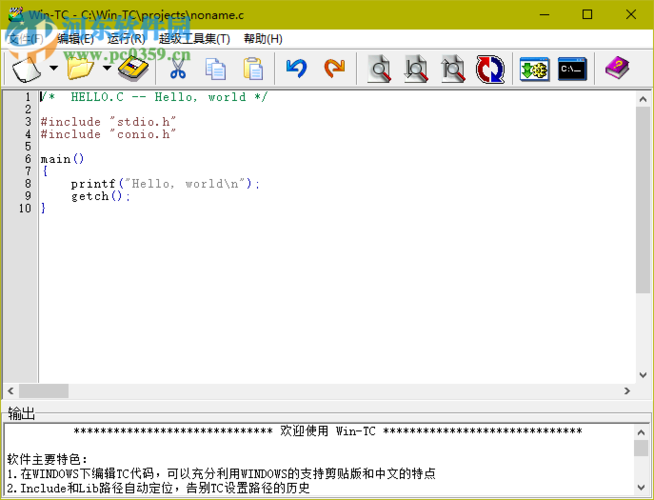654x500 pixels.
Task: Minimize the Win-TC window
Action: 544,15
